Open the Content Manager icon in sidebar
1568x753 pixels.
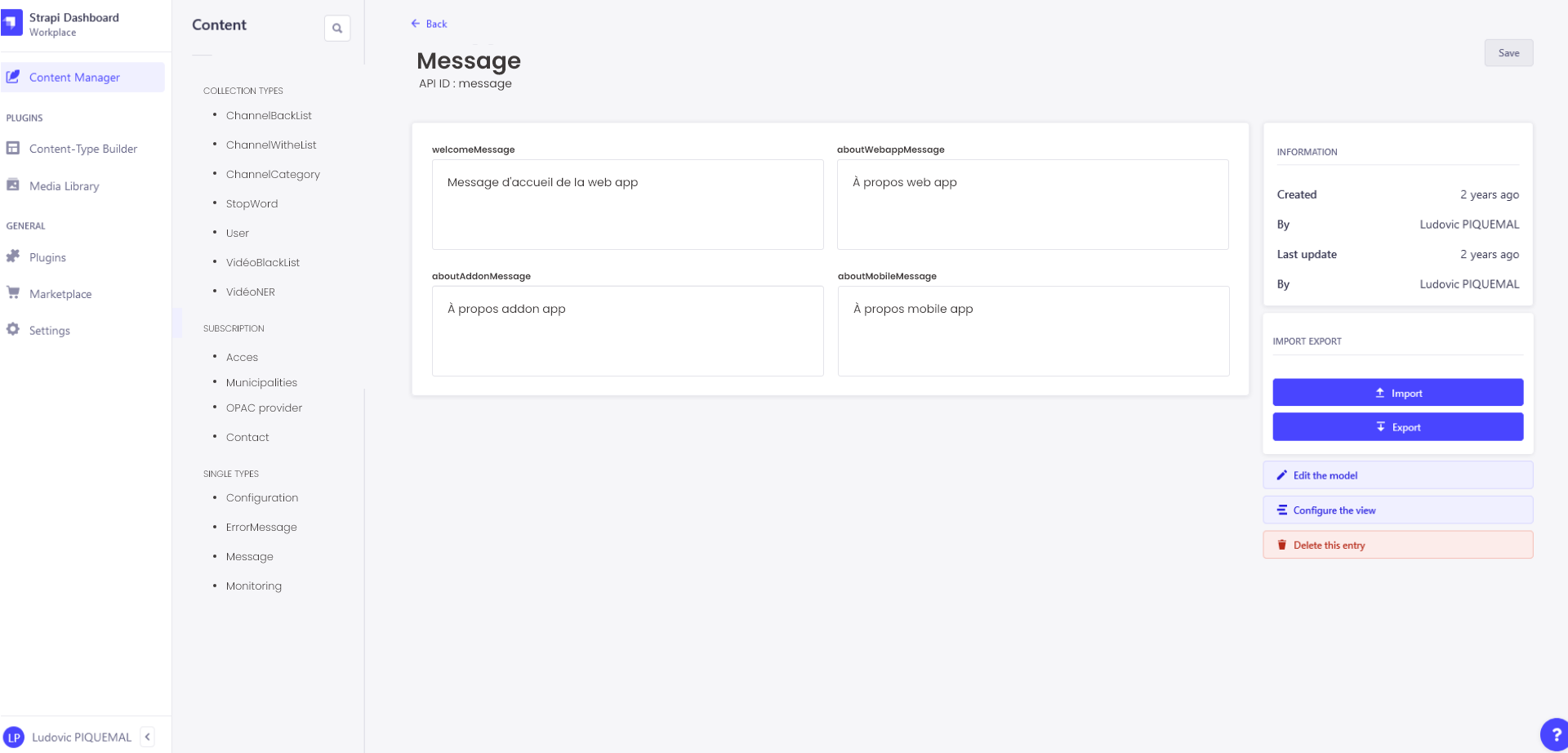[13, 77]
